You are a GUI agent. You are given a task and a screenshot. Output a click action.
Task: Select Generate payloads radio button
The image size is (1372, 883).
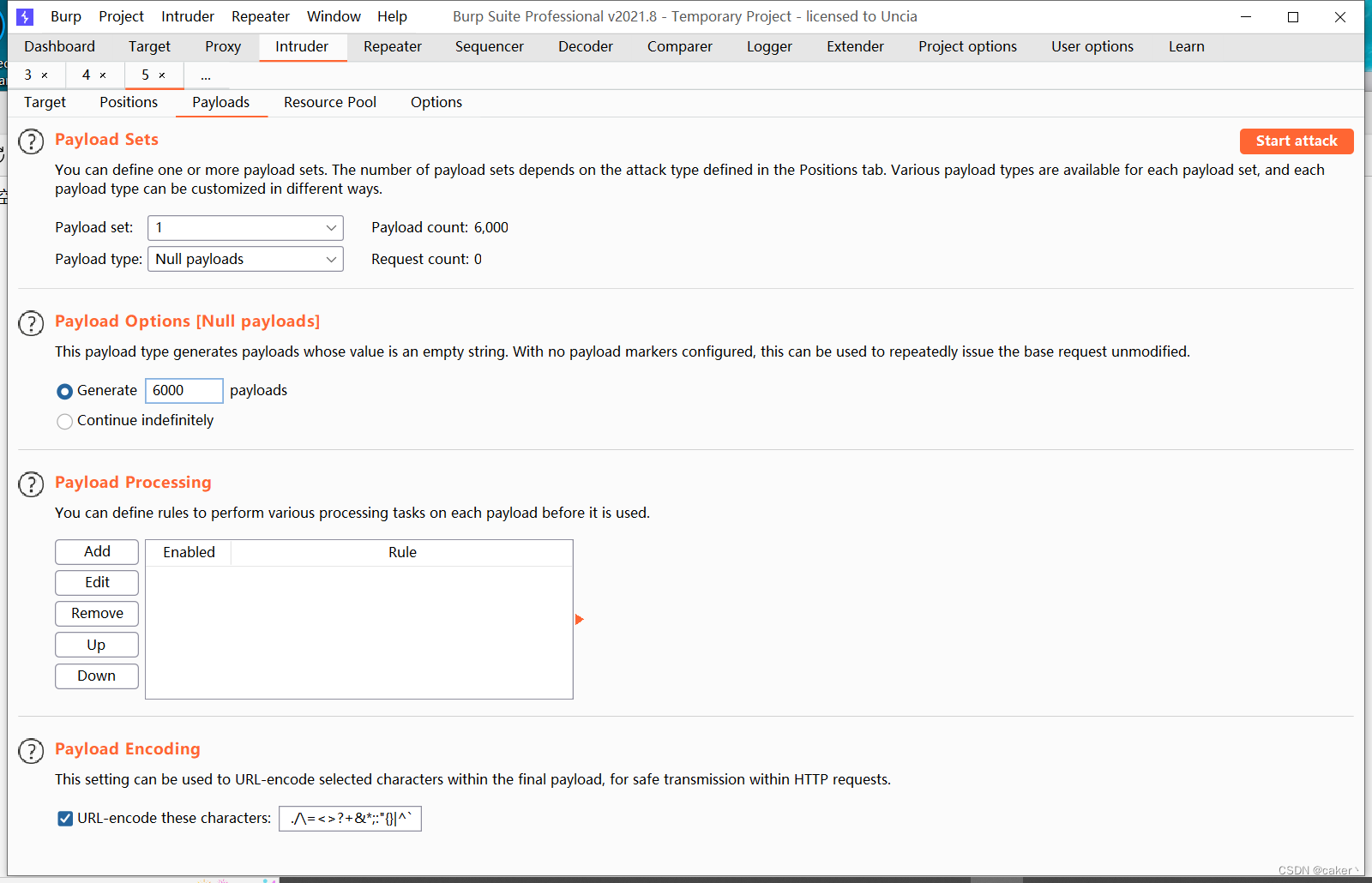tap(64, 391)
